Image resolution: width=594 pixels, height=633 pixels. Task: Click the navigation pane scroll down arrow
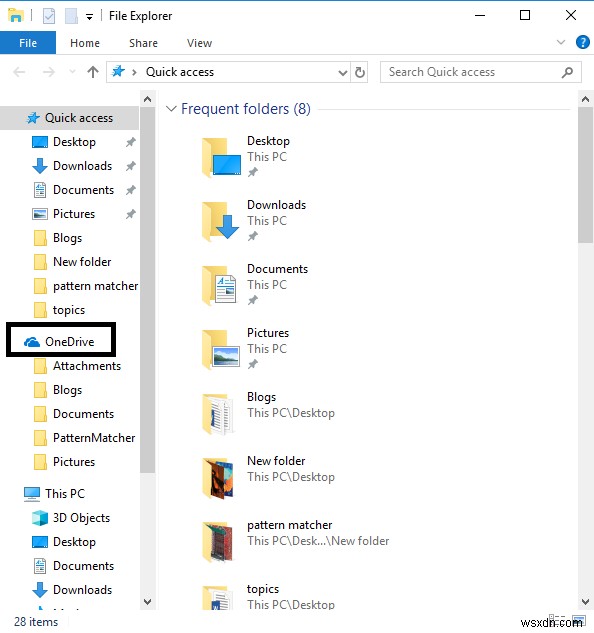148,602
